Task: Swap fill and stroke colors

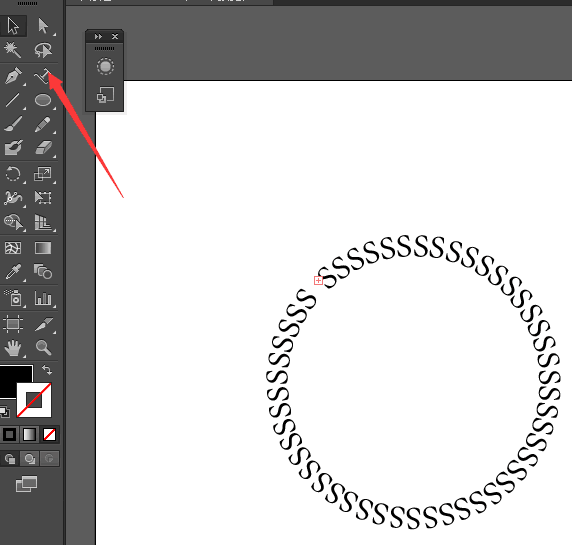Action: pos(47,370)
